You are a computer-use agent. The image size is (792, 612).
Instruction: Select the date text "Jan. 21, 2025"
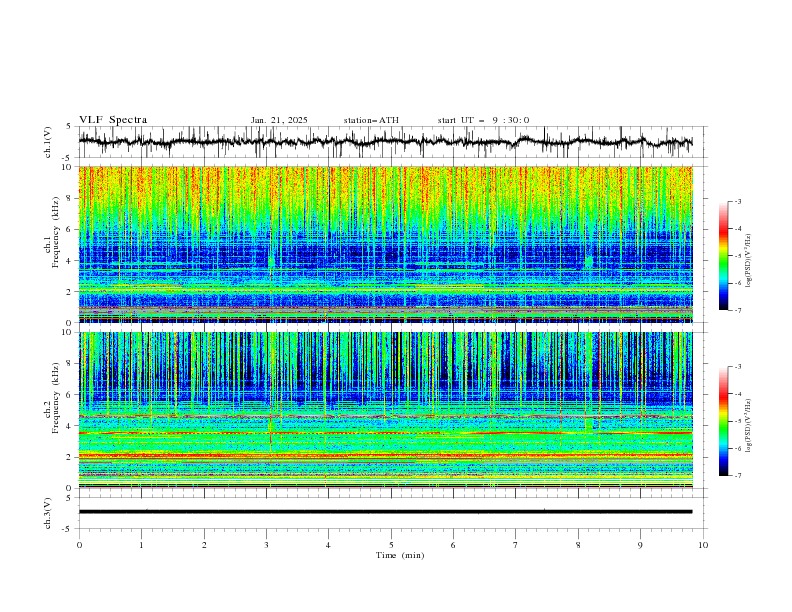[279, 120]
